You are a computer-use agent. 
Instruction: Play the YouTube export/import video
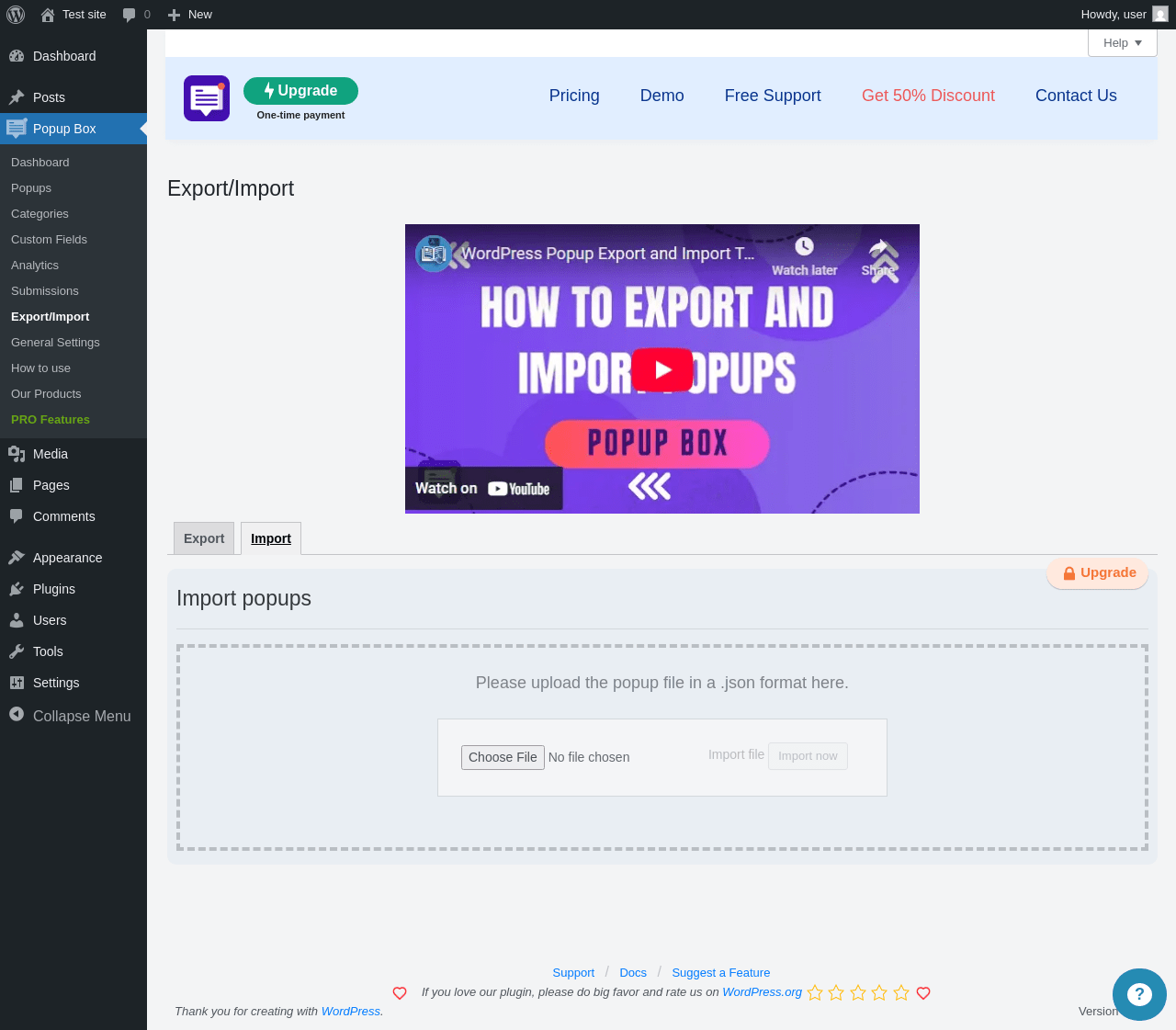point(662,369)
